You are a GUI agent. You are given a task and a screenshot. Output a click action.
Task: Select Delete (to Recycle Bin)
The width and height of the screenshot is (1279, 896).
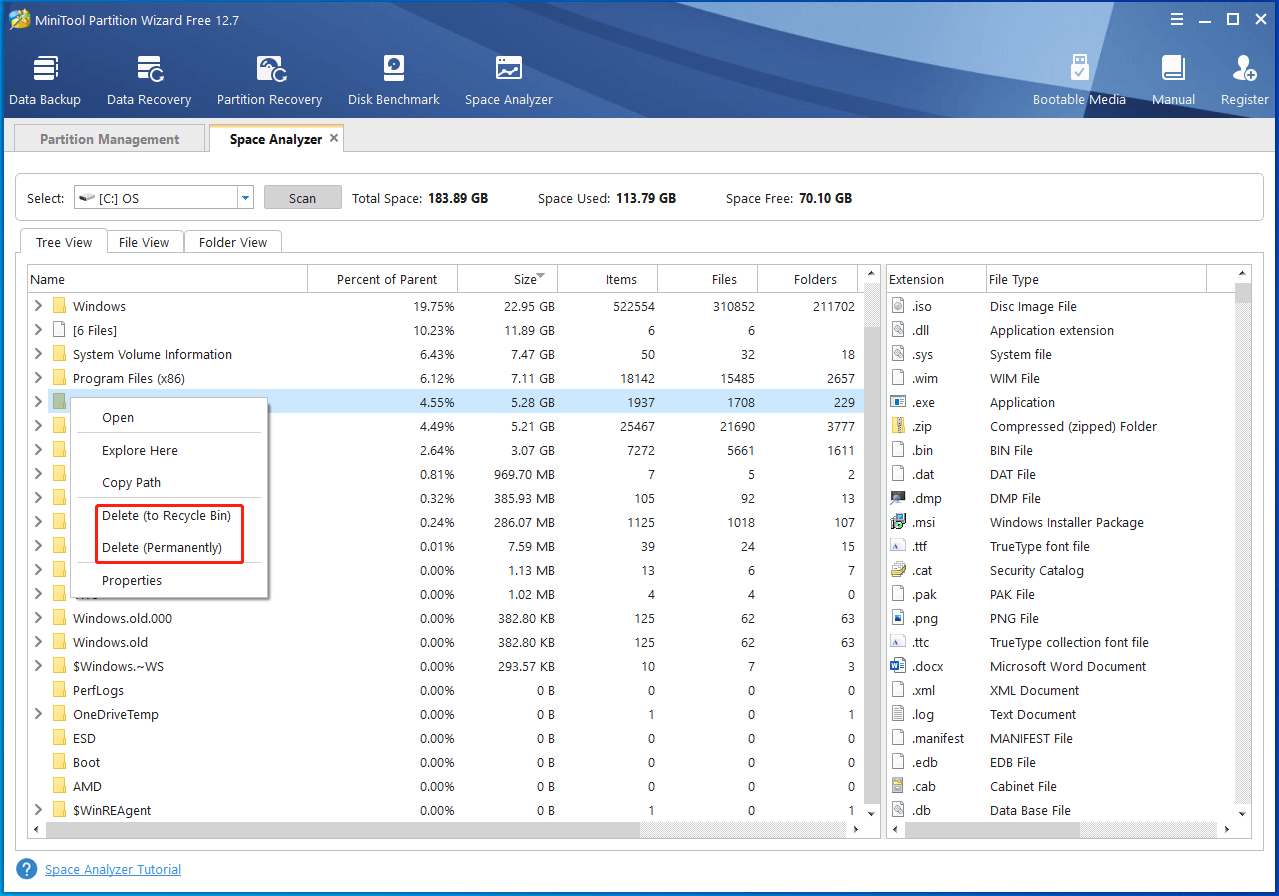click(168, 516)
